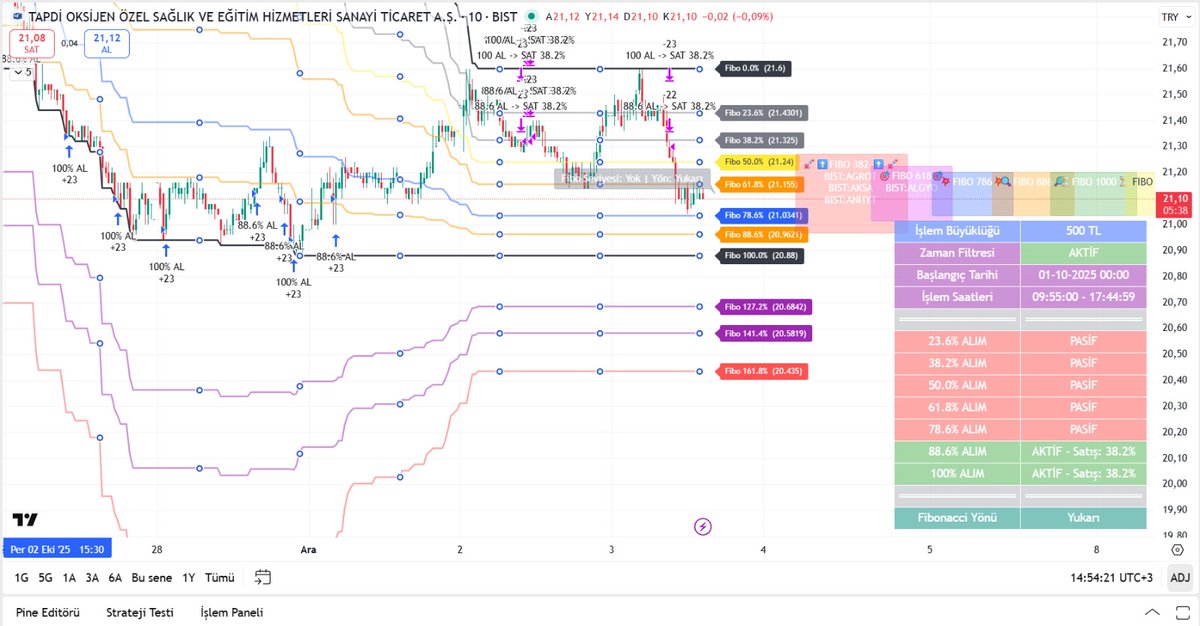Click the 23.6% ALIM row label
This screenshot has height=626, width=1200.
pyautogui.click(x=957, y=341)
